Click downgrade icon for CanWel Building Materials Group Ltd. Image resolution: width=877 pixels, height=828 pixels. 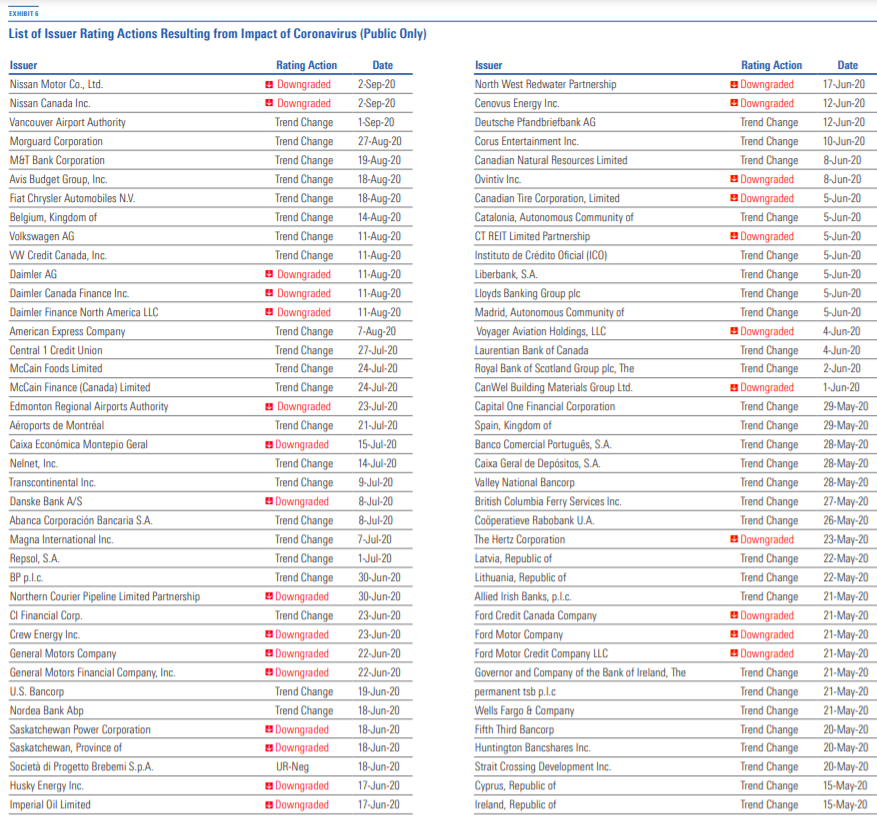[x=734, y=388]
